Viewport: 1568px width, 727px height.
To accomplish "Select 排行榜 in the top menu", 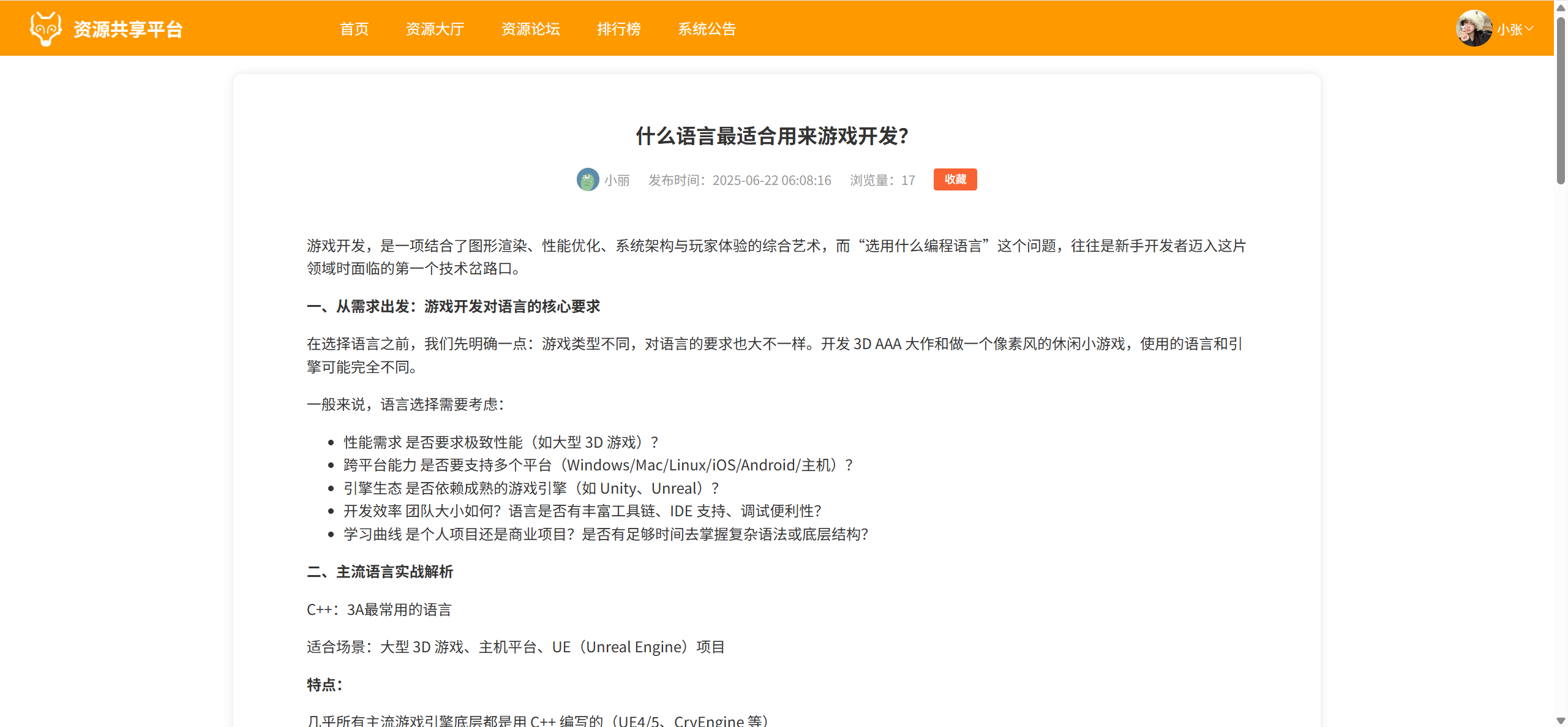I will coord(618,29).
